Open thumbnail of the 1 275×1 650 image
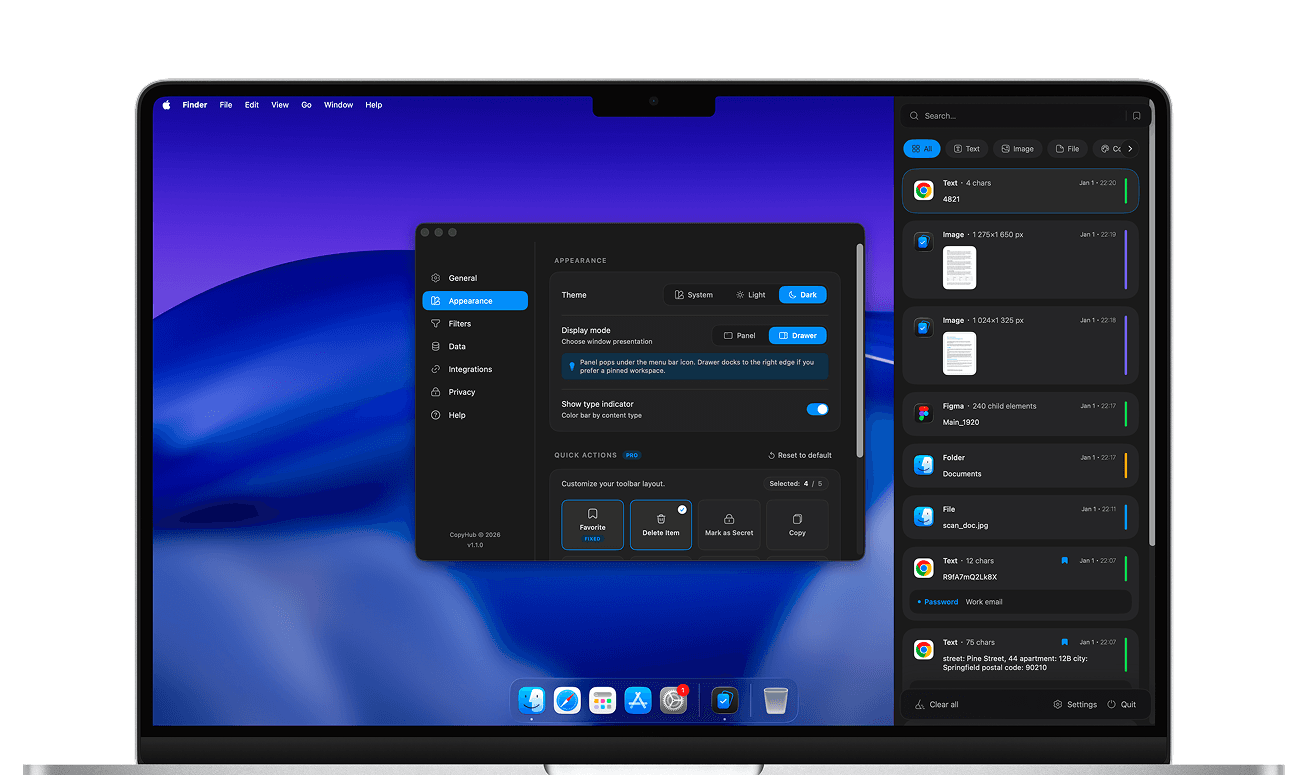This screenshot has width=1308, height=775. (x=959, y=268)
